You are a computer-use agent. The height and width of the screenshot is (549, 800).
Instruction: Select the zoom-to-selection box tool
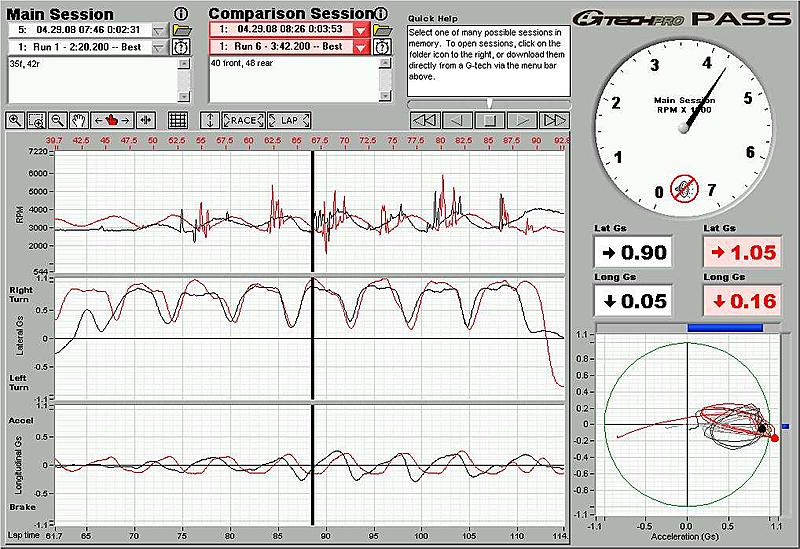[x=37, y=120]
